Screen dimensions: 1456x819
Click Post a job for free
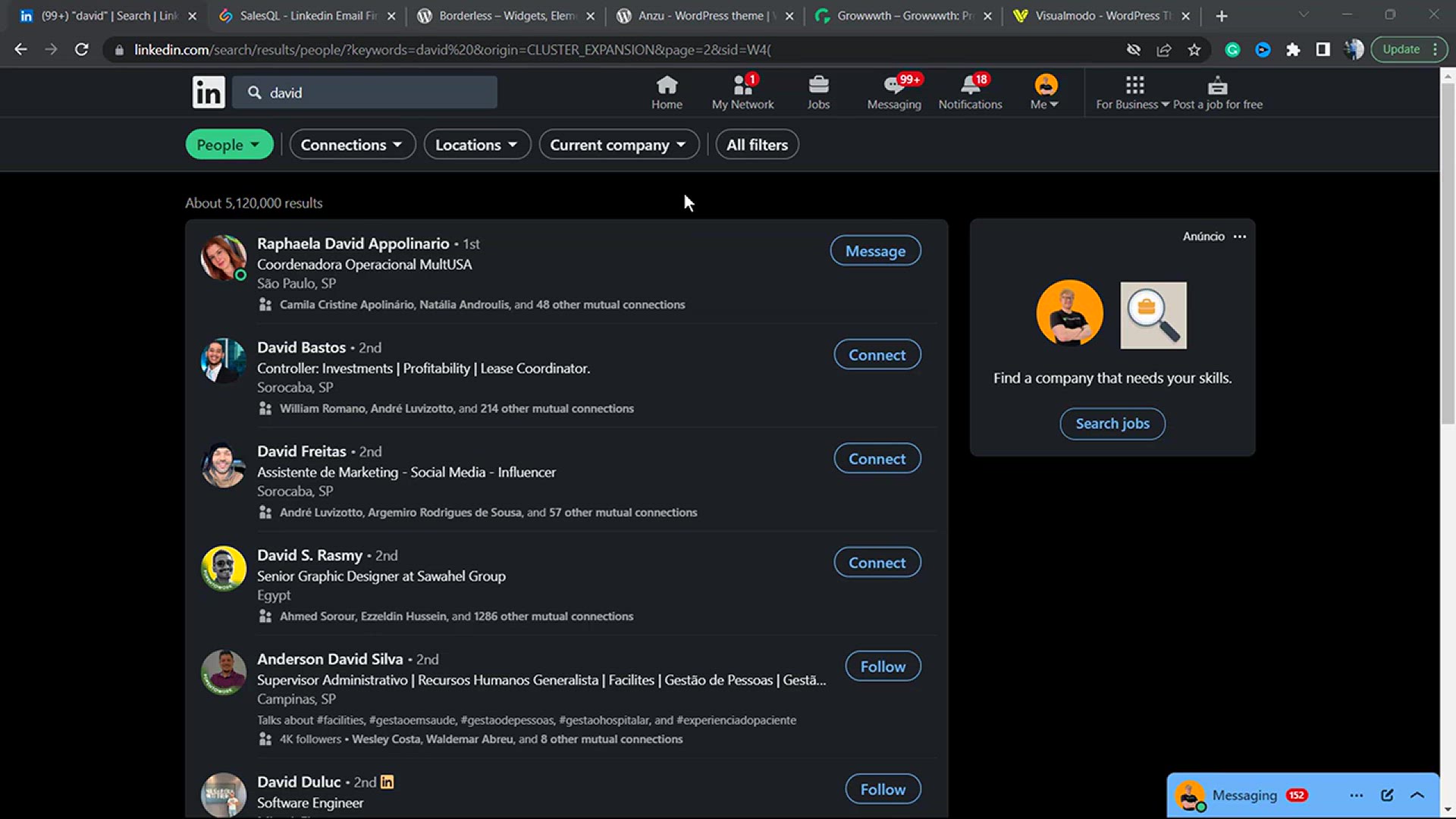pyautogui.click(x=1218, y=93)
